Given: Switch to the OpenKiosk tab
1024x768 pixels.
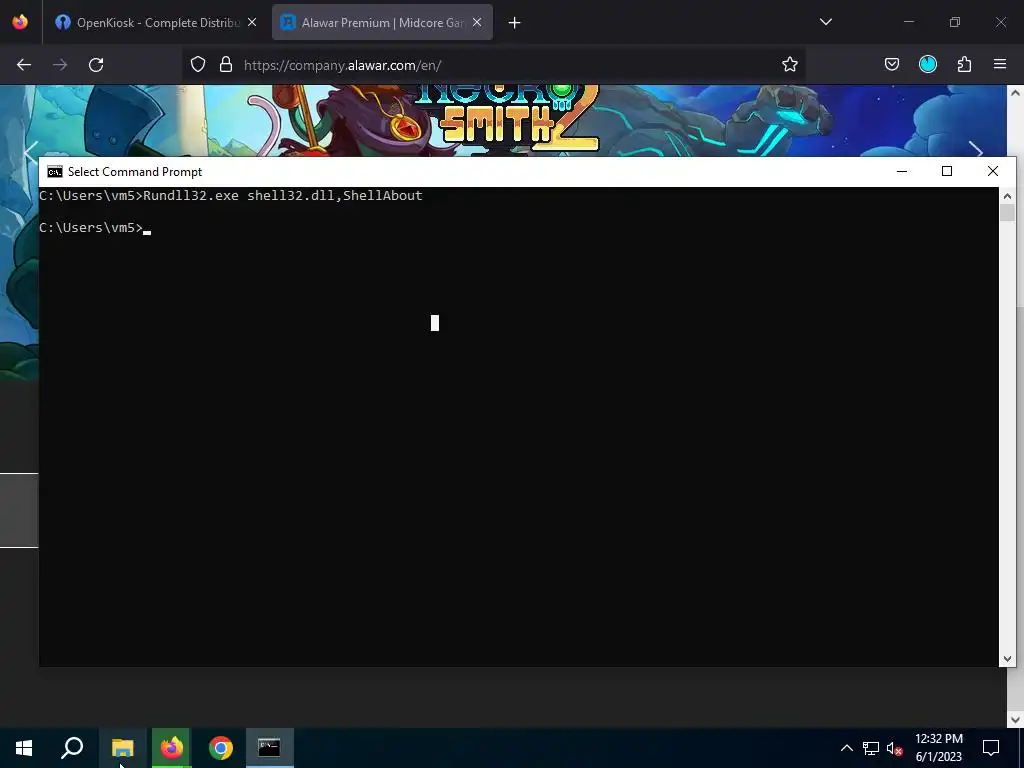Looking at the screenshot, I should pyautogui.click(x=156, y=22).
